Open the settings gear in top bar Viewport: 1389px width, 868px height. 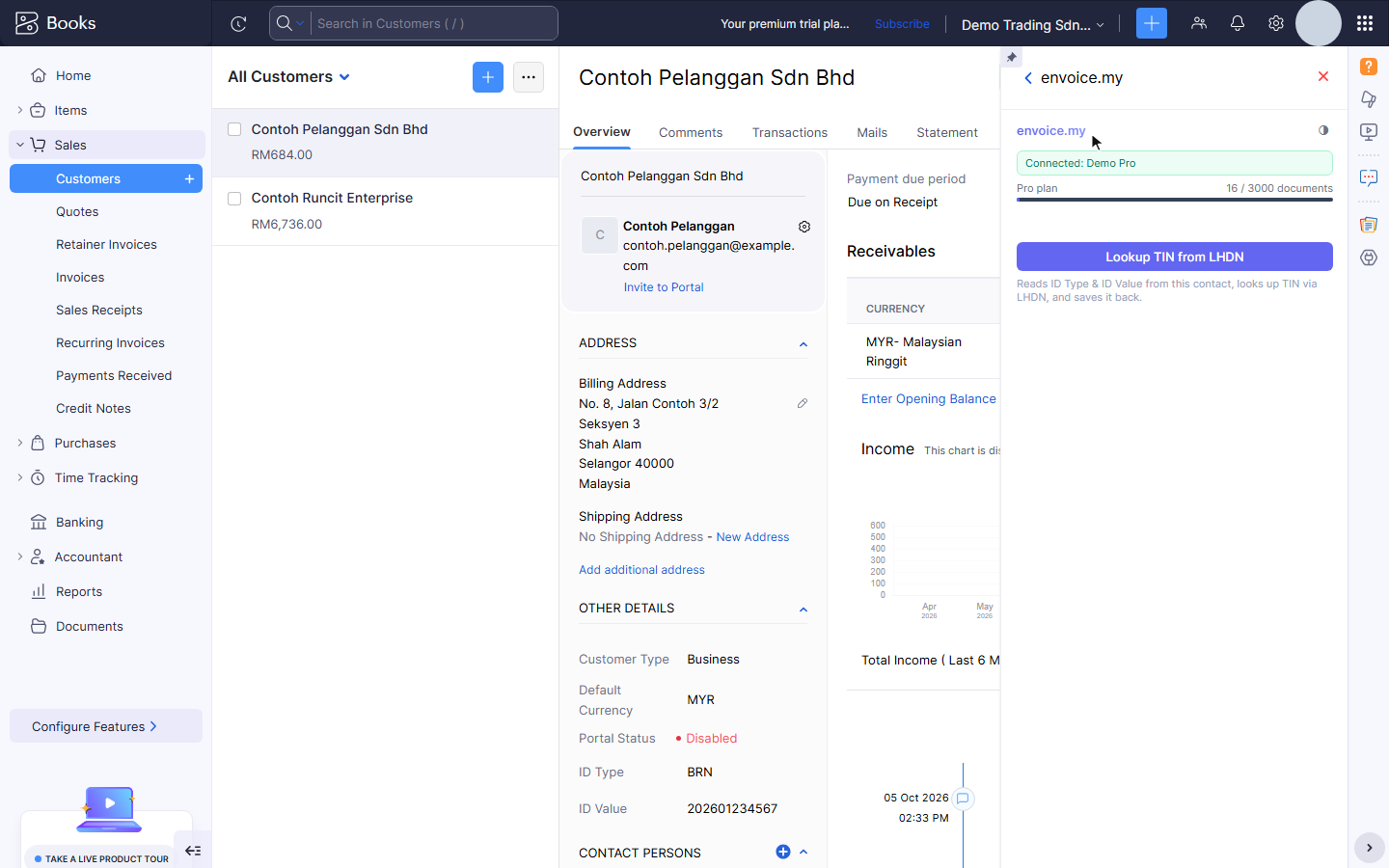point(1276,23)
